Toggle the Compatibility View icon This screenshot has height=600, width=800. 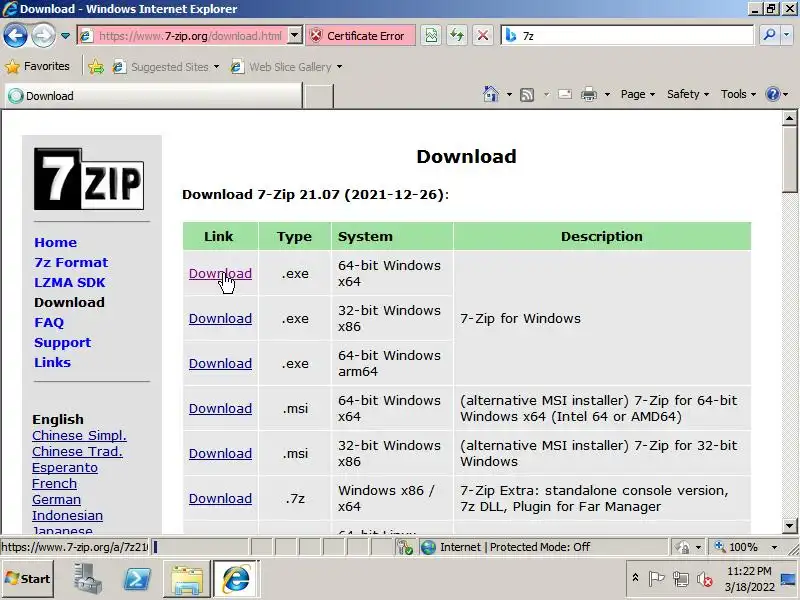click(x=431, y=36)
